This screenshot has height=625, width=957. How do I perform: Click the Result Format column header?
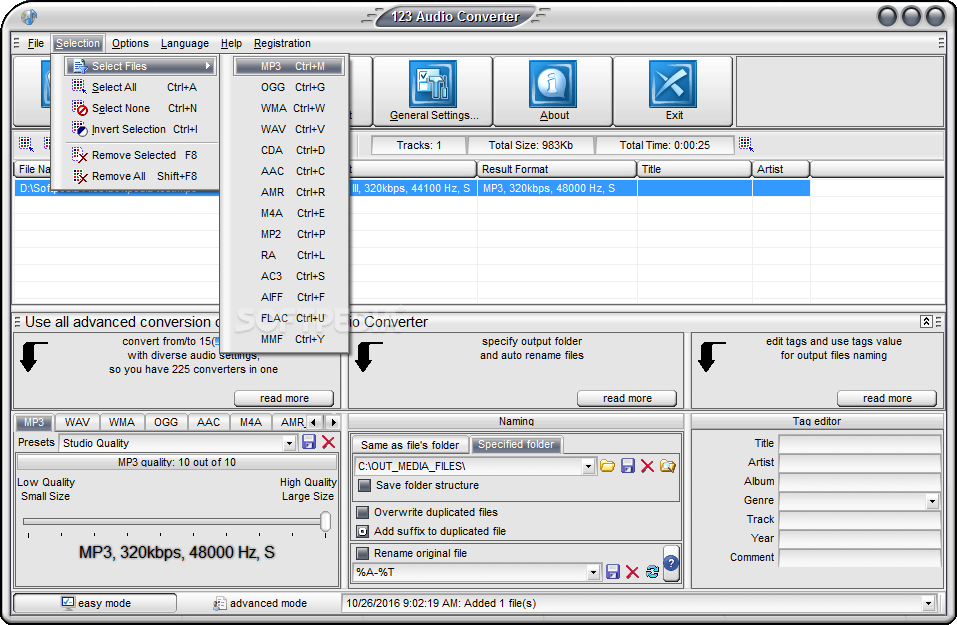coord(556,169)
